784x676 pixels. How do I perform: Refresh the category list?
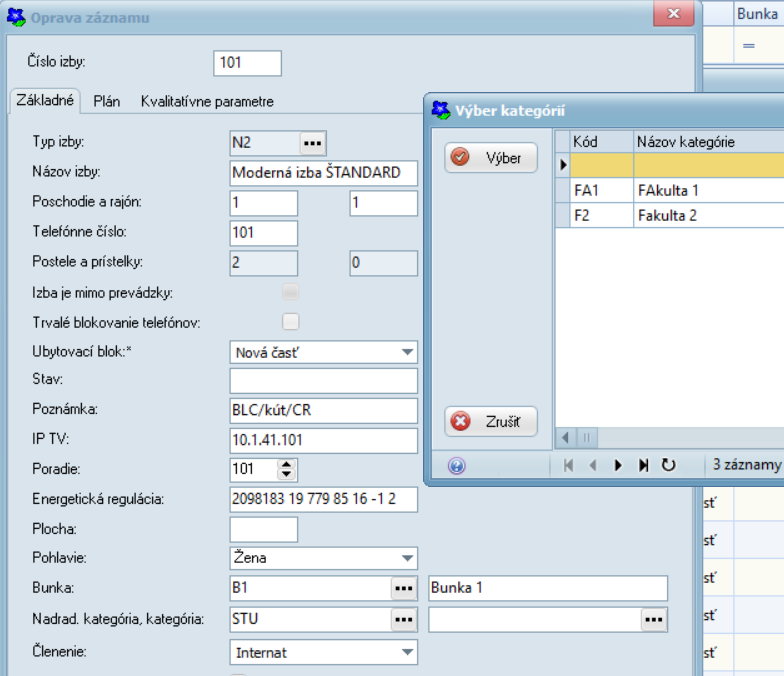click(x=669, y=465)
